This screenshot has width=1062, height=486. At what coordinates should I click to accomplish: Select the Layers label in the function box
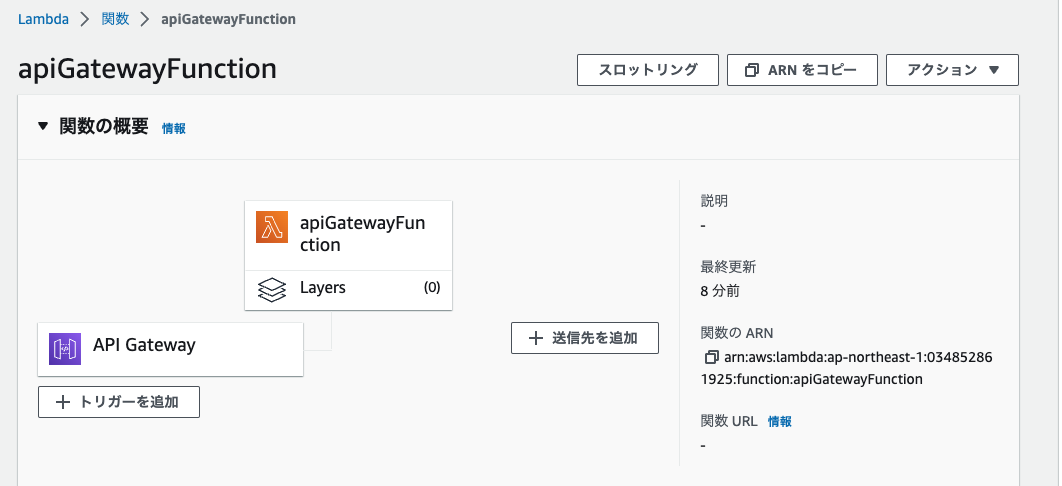click(x=322, y=288)
